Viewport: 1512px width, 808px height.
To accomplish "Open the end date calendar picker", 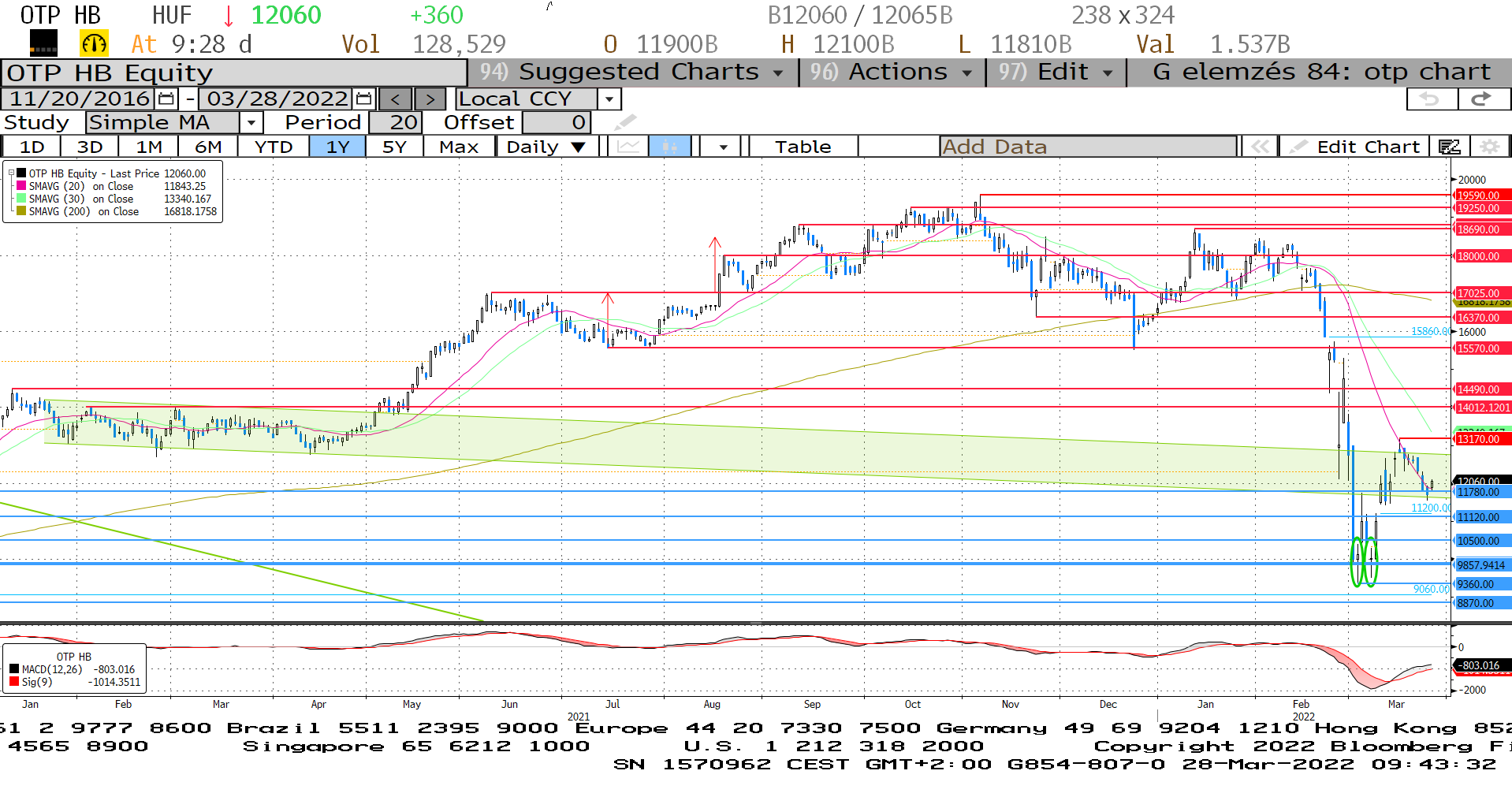I will coord(363,99).
